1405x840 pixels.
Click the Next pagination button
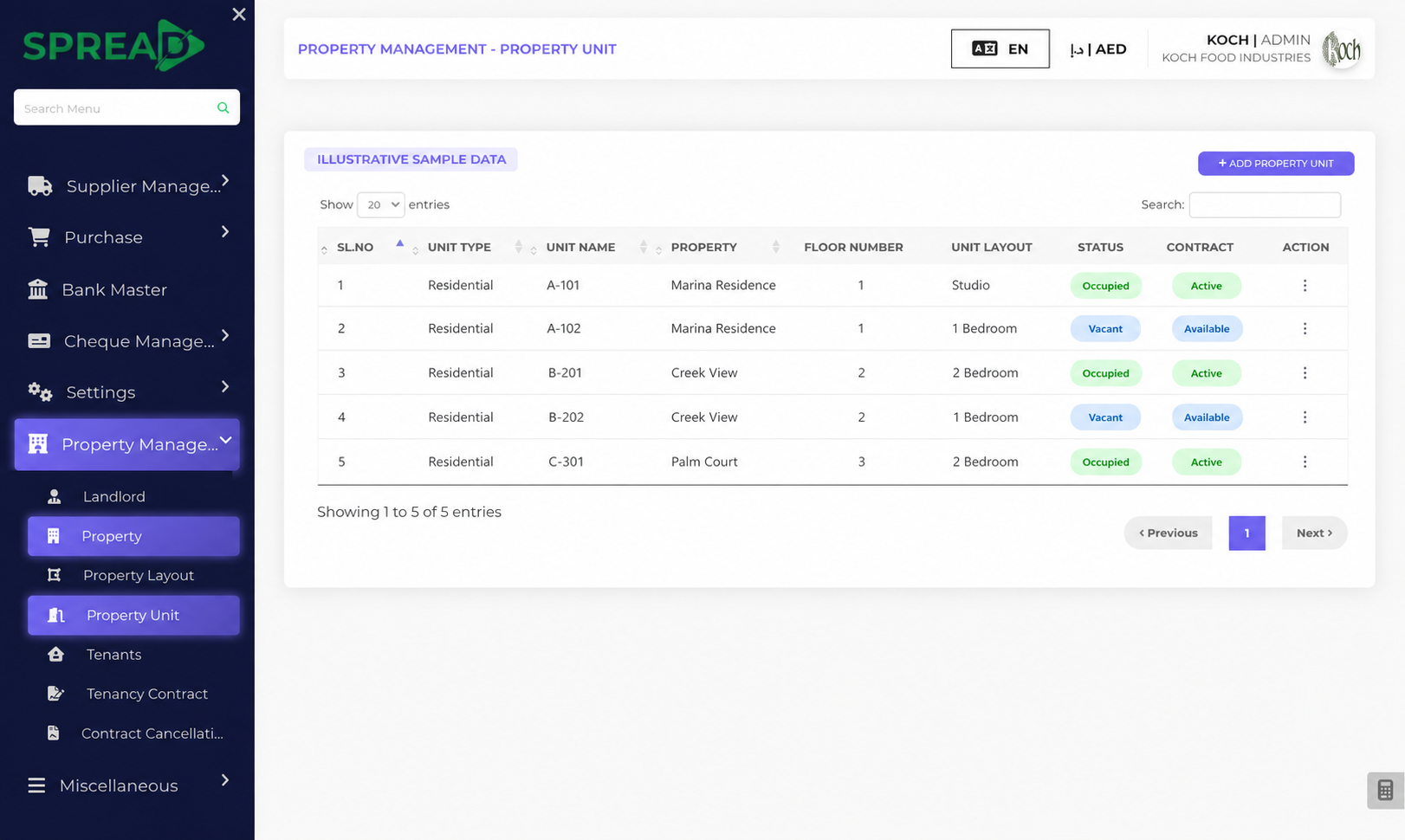pos(1314,533)
